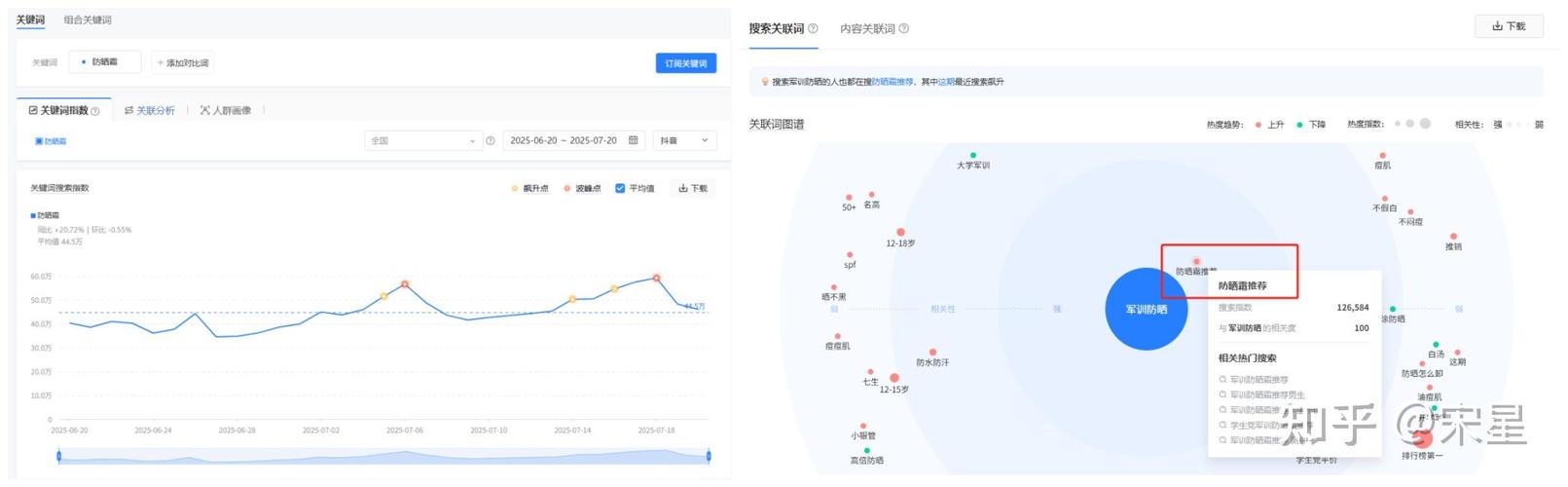This screenshot has width=1568, height=487.
Task: Click the 名高 node
Action: (x=871, y=194)
